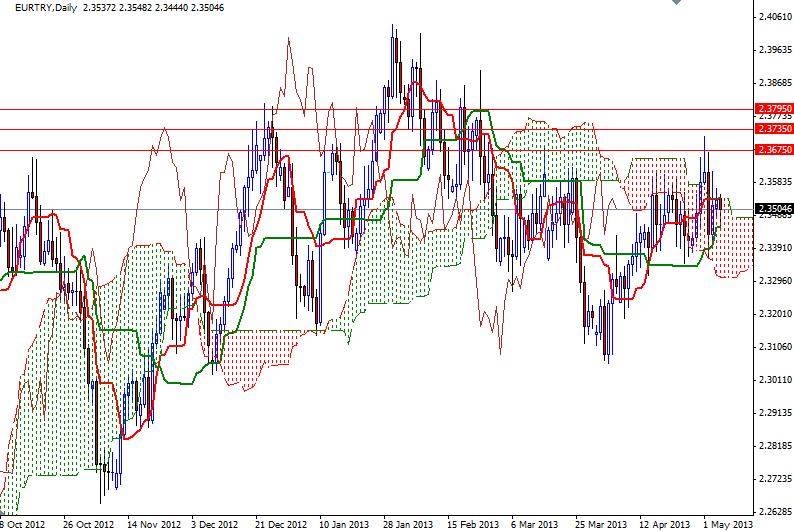The height and width of the screenshot is (532, 794).
Task: Click price scale value 2.31060
Action: tap(775, 347)
